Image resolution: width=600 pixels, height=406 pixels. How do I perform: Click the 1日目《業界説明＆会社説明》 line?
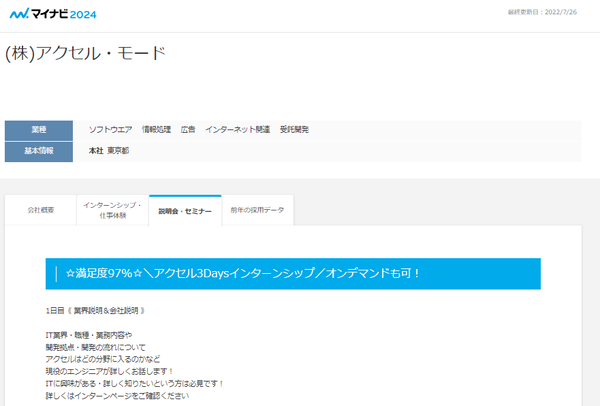pyautogui.click(x=95, y=311)
